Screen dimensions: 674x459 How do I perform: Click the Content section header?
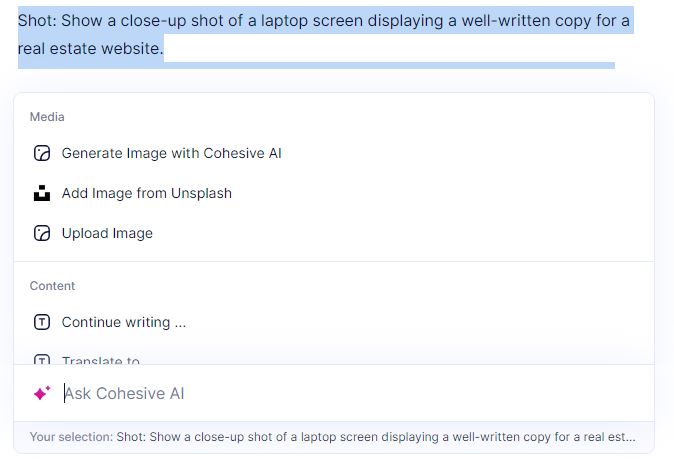click(x=52, y=286)
